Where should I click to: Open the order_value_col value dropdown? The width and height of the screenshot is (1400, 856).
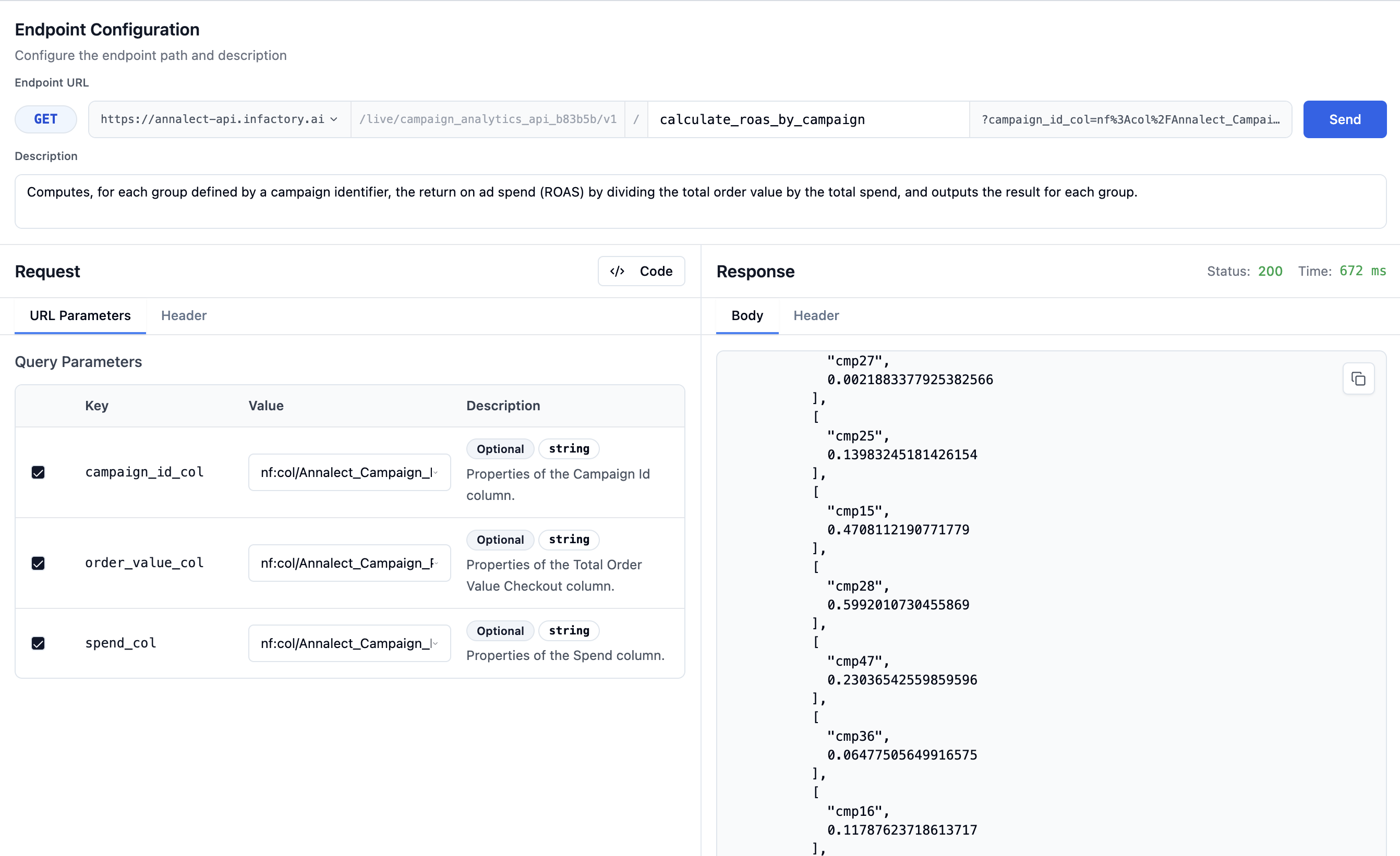(x=349, y=563)
